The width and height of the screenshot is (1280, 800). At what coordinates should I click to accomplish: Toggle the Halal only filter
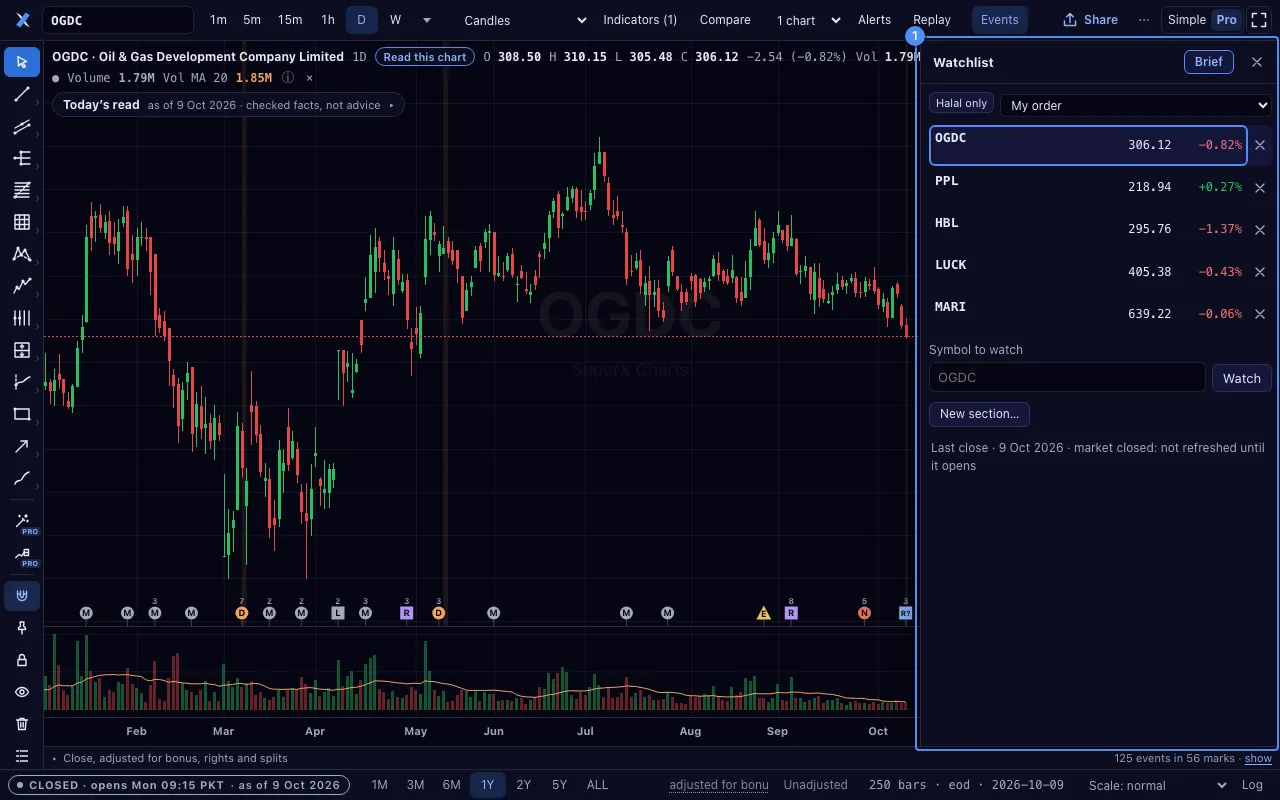coord(961,103)
